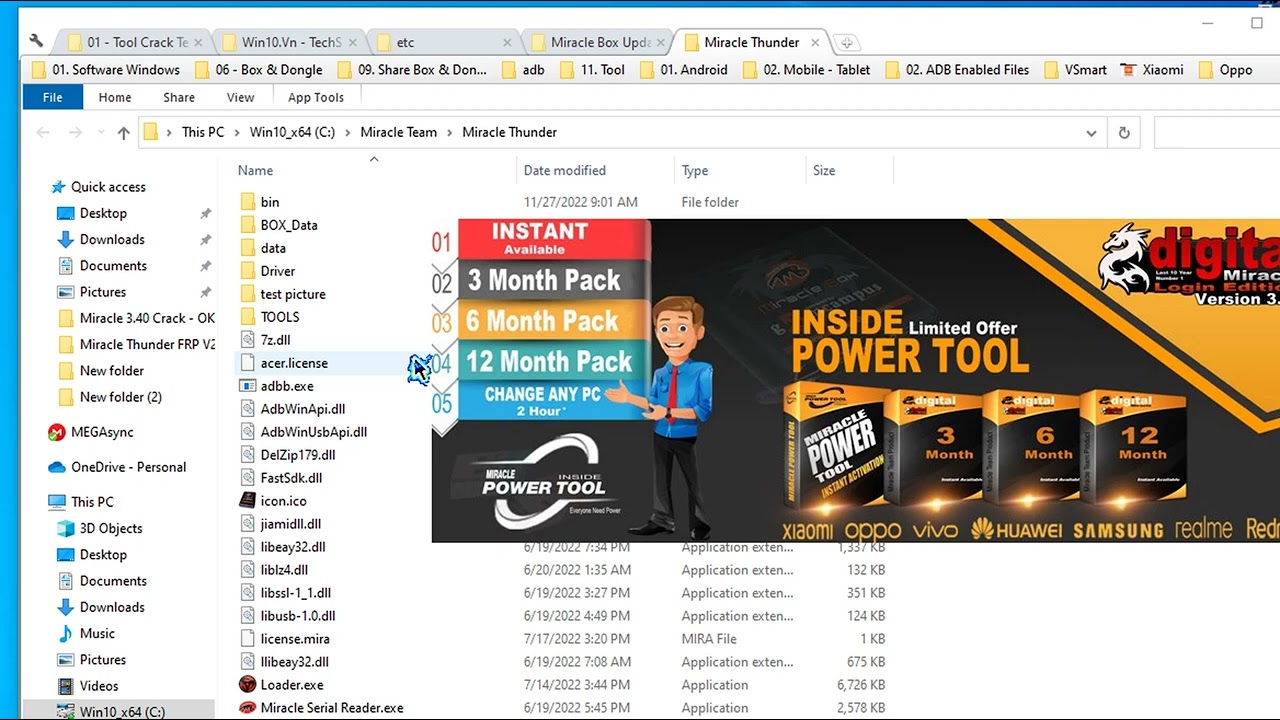Expand the chevron after 'Miracle Team' breadcrumb
1280x720 pixels.
(x=450, y=132)
